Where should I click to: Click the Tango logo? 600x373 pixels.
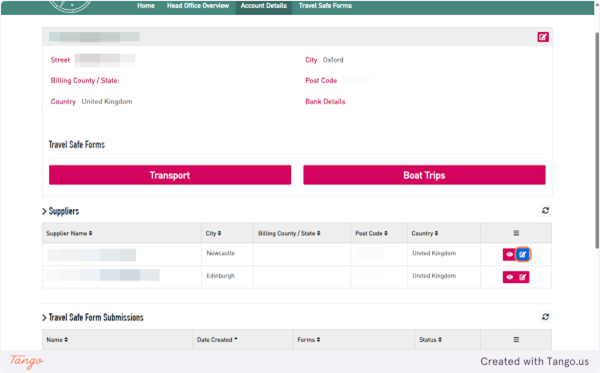(27, 361)
